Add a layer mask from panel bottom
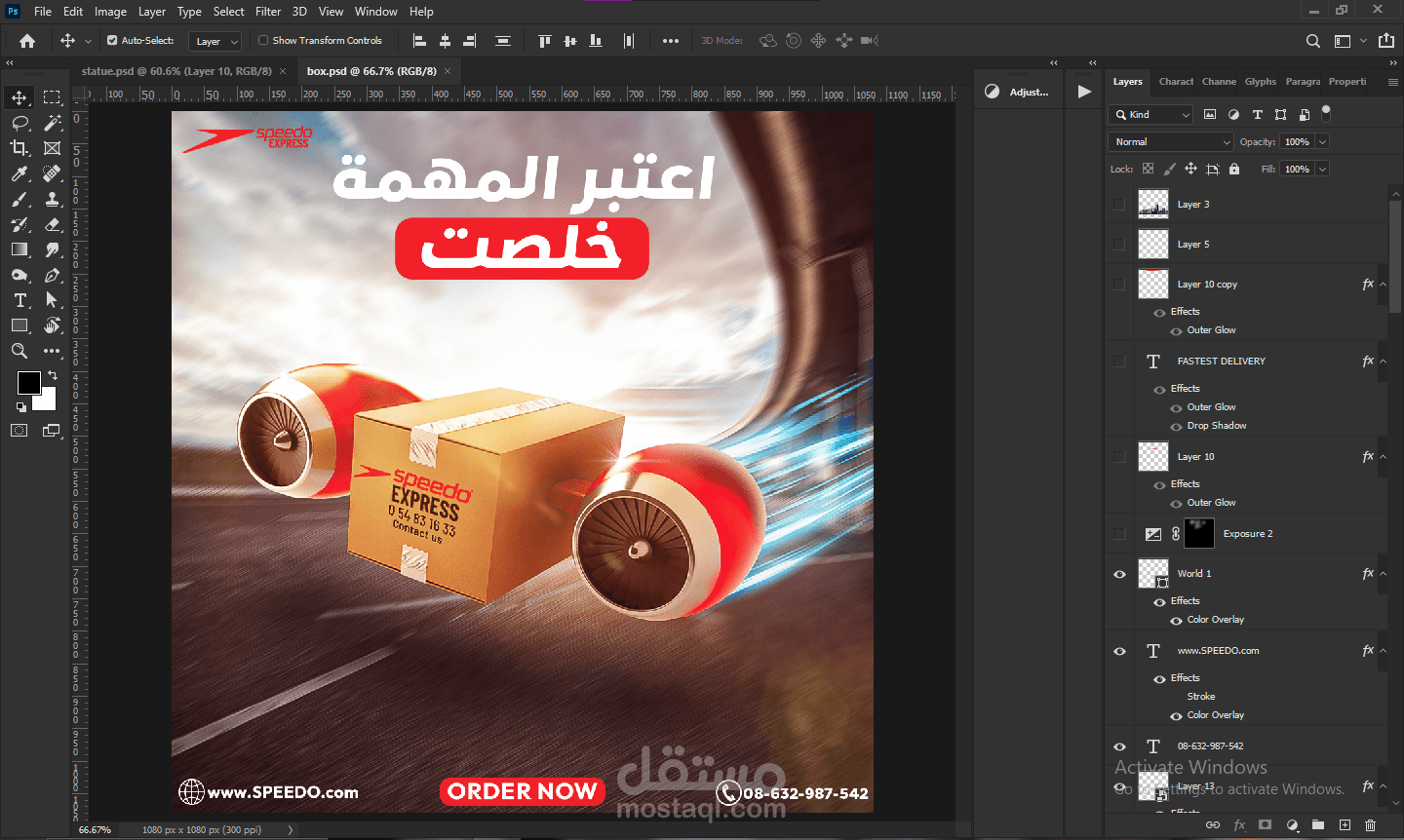 click(x=1266, y=824)
